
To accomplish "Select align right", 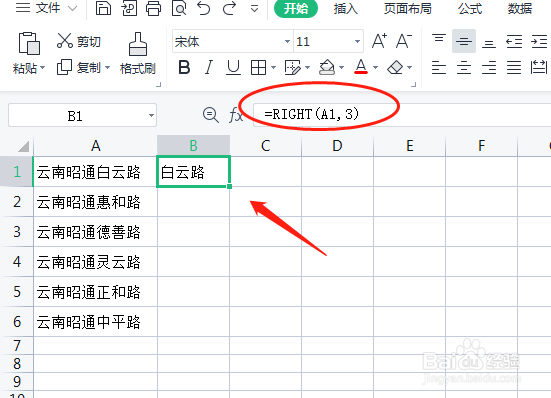I will (x=489, y=67).
